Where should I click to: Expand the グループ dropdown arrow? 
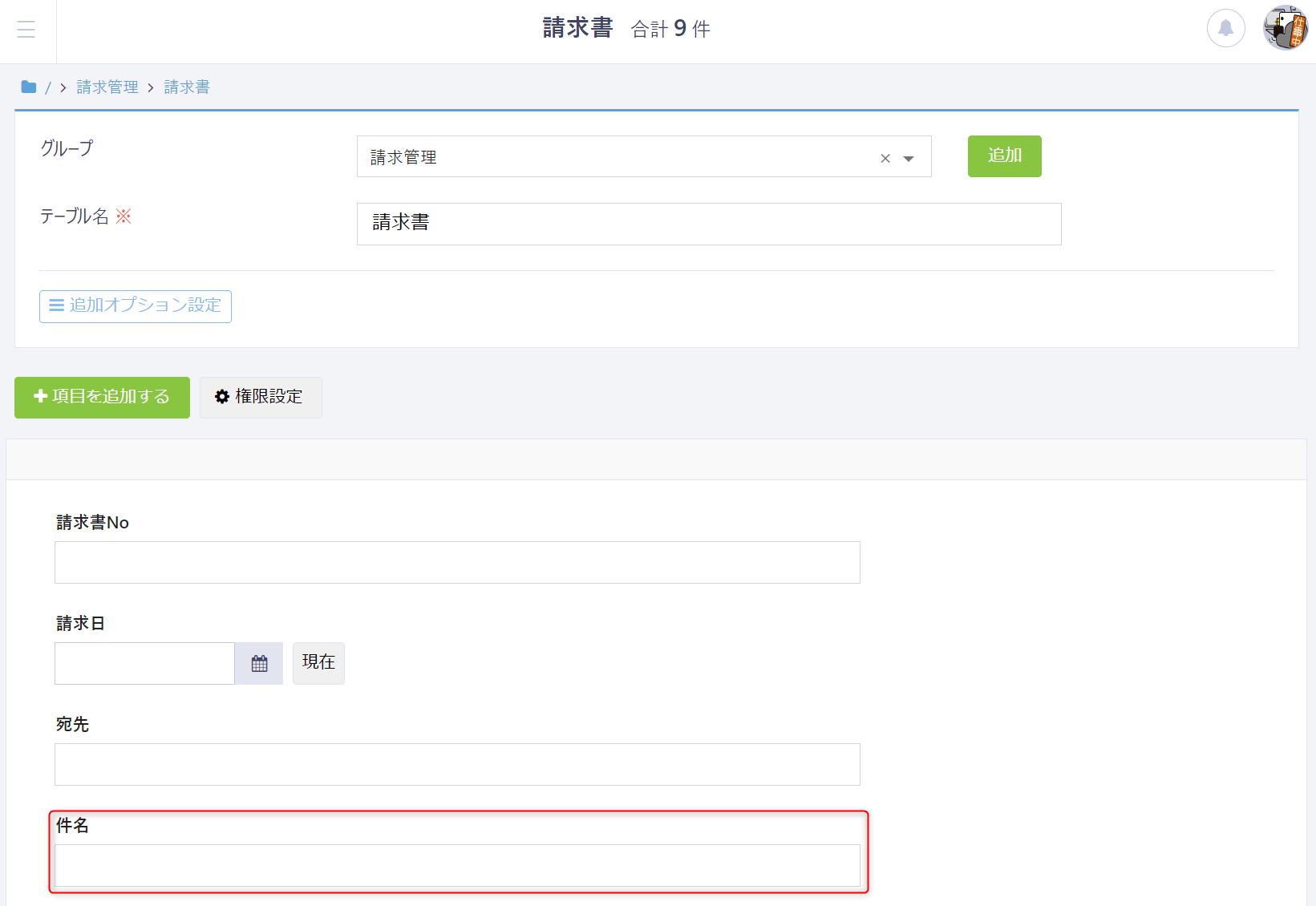click(x=909, y=158)
